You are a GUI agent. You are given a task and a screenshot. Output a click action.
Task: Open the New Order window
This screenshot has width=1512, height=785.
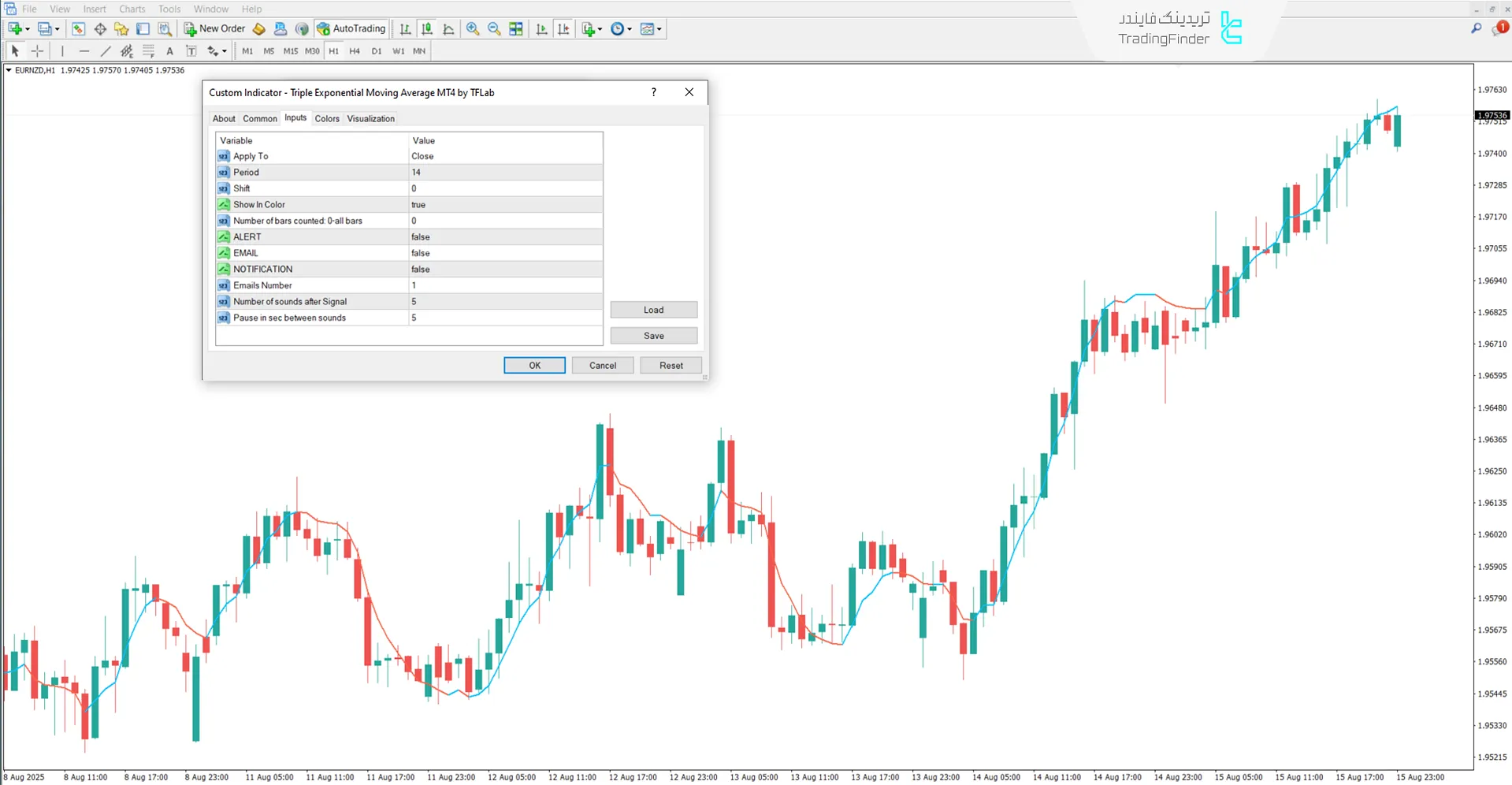click(x=214, y=28)
